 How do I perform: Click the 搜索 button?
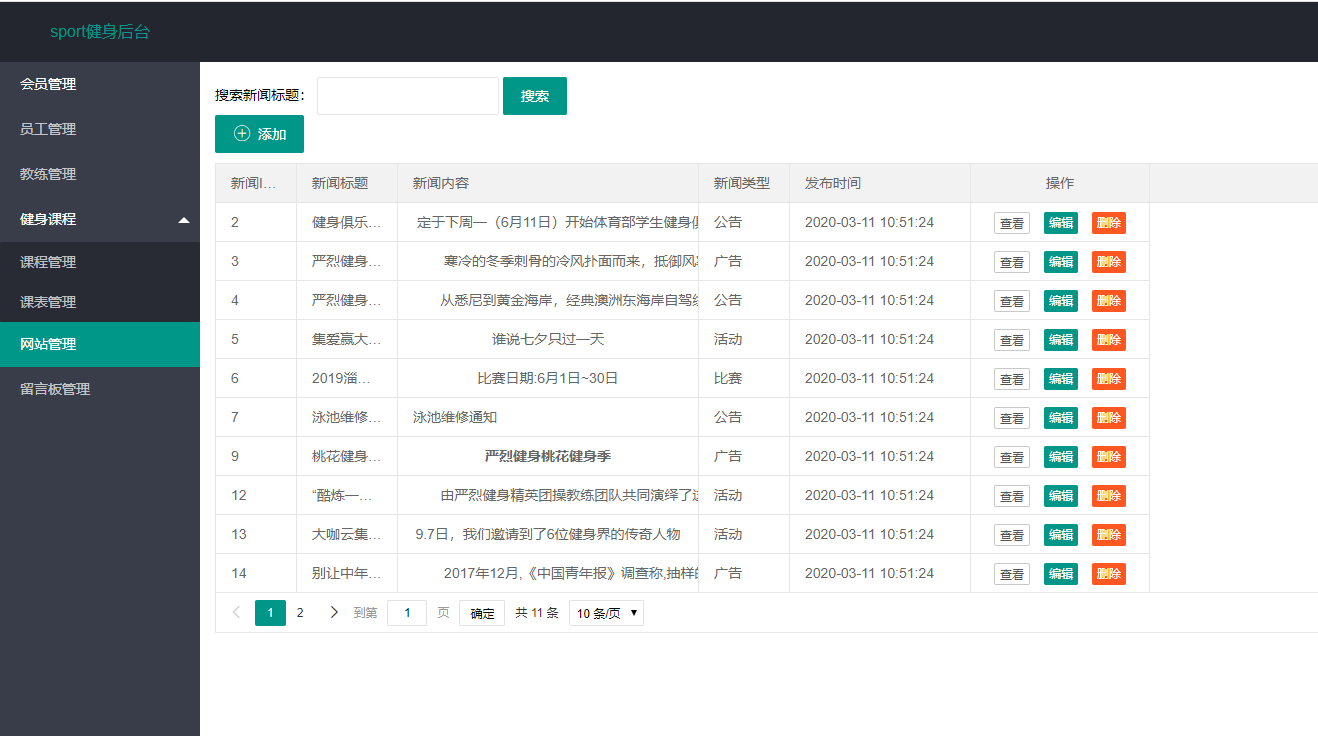[535, 96]
